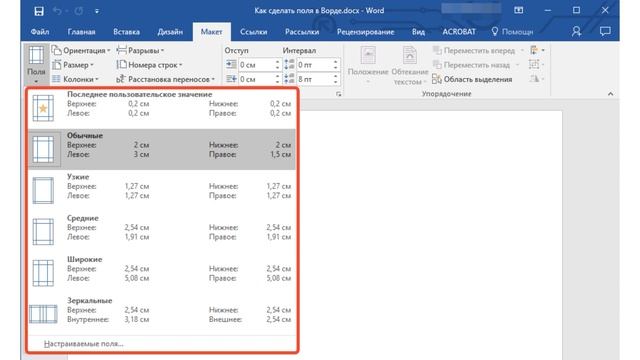This screenshot has height=360, width=640.
Task: Open the Файл tab
Action: tap(40, 32)
